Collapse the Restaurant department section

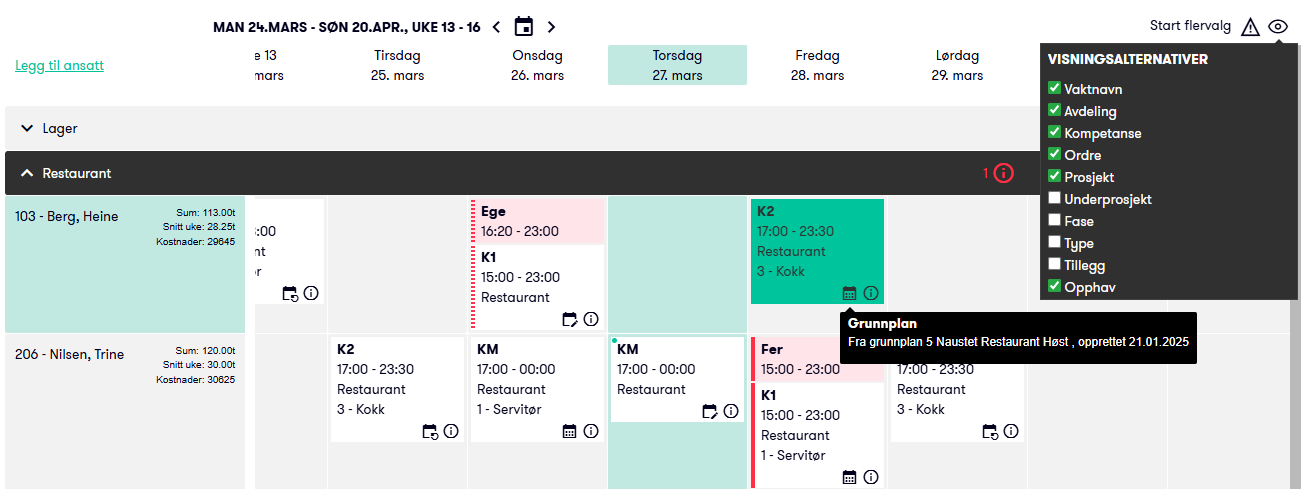28,173
